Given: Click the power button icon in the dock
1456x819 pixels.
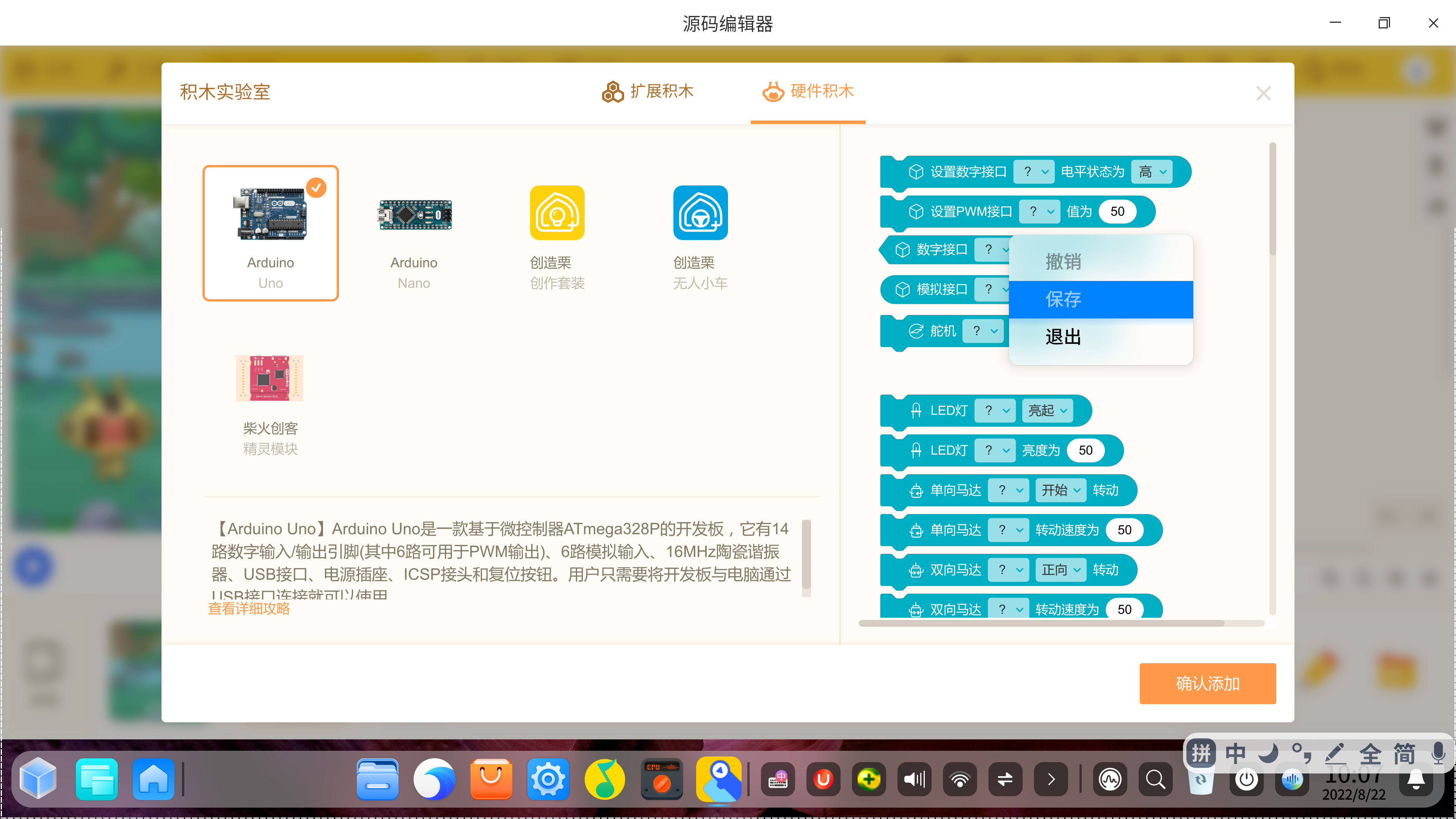Looking at the screenshot, I should coord(1246,780).
